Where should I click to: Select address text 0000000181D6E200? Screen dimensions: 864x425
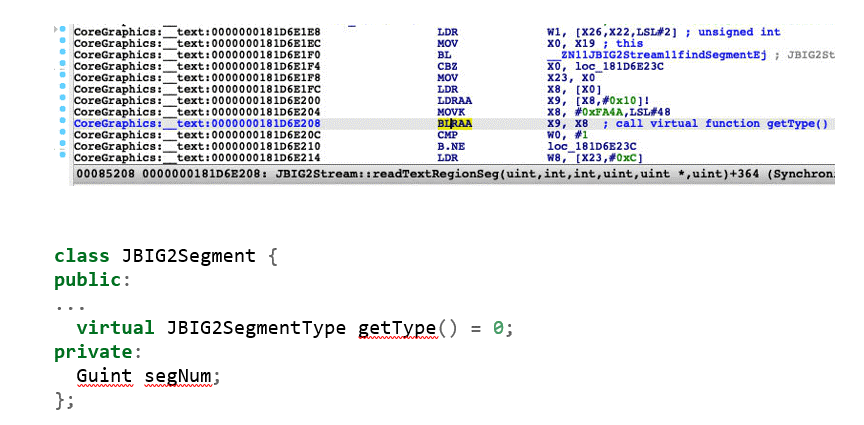(266, 101)
